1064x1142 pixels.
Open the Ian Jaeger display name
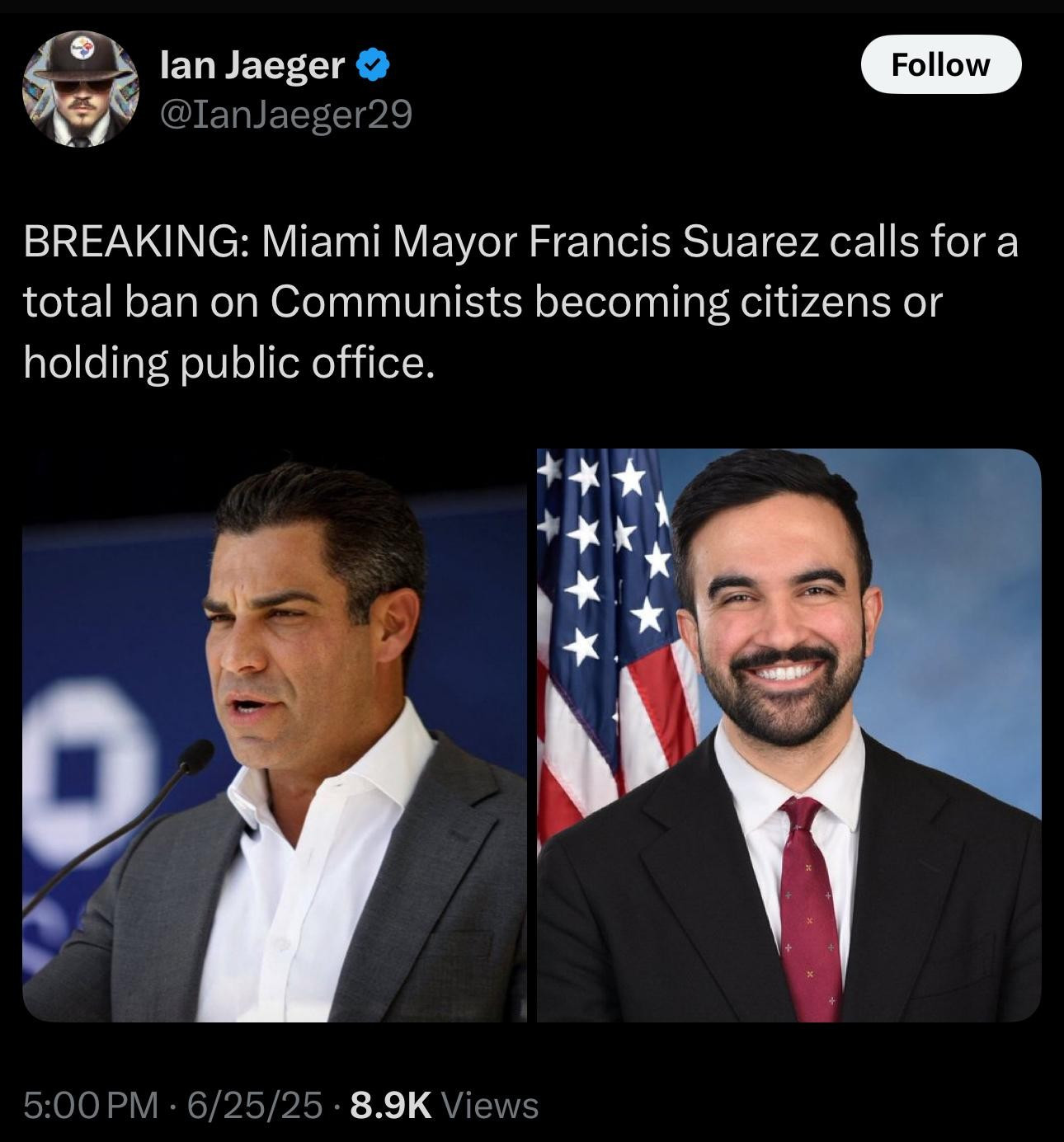[252, 65]
